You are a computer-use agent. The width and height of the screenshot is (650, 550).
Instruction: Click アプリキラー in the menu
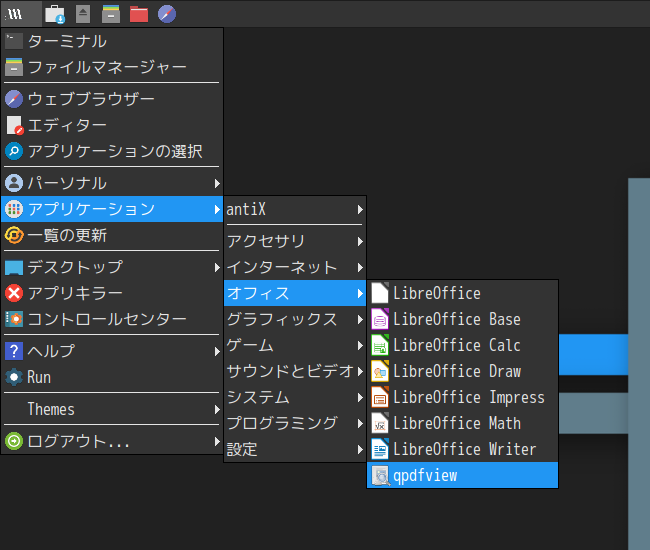point(112,293)
